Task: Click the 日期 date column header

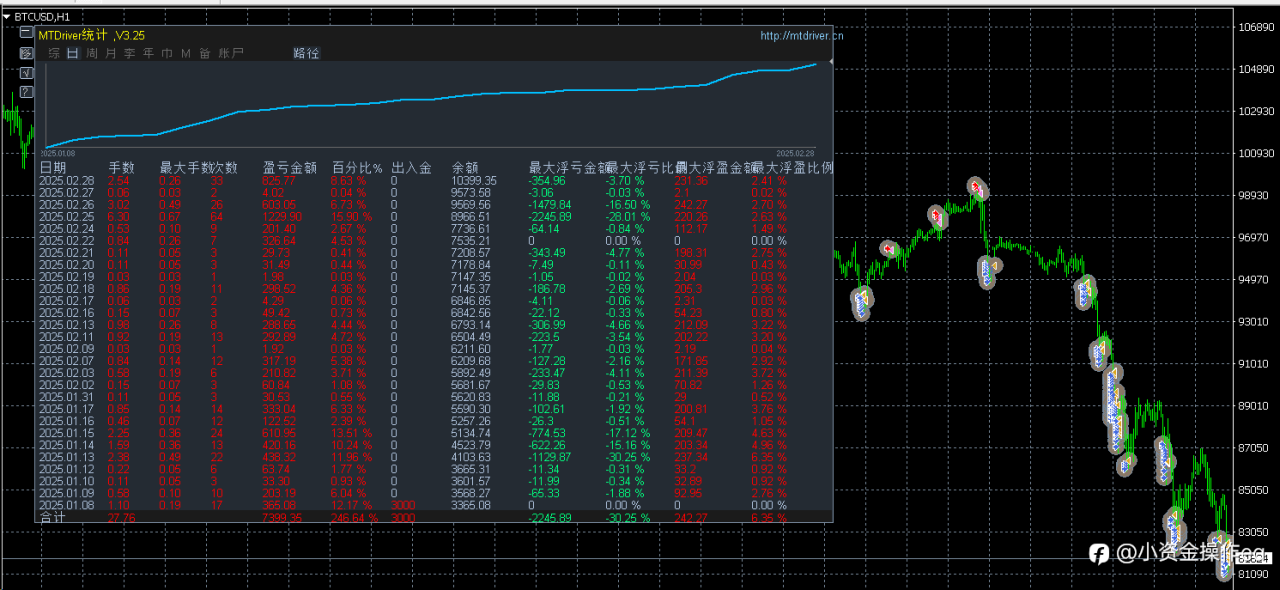Action: [x=53, y=168]
